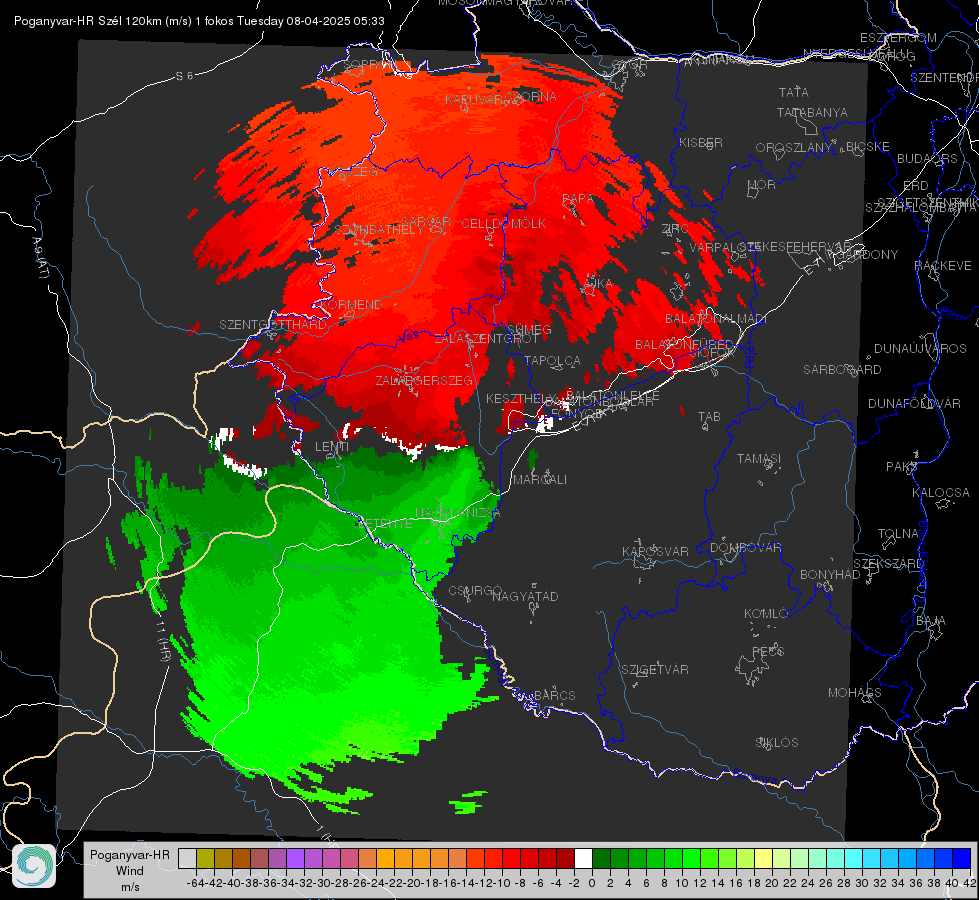
Task: Pick the purple swatch between -34 and -32
Action: [295, 858]
